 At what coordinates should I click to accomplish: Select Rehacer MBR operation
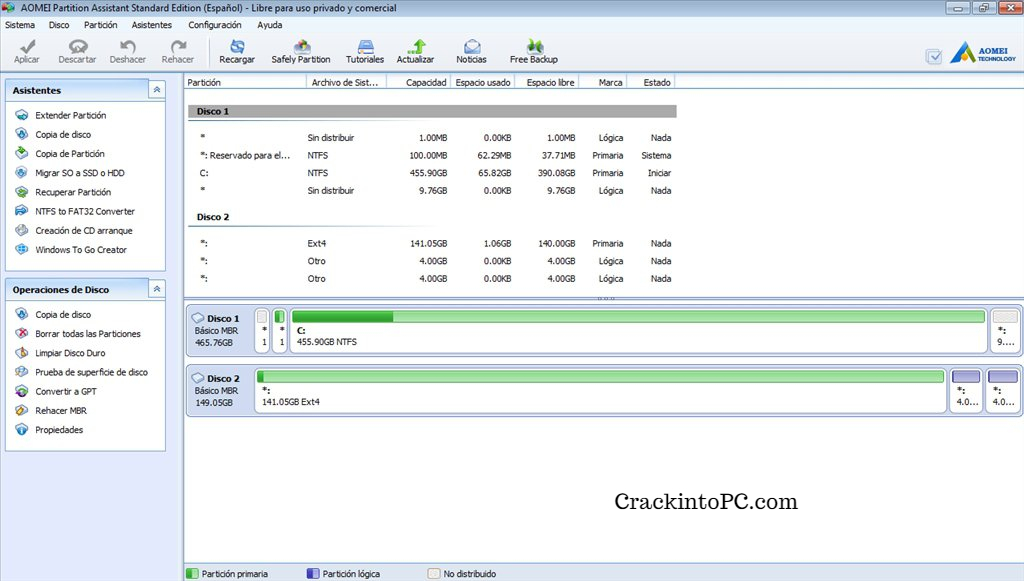pos(61,411)
